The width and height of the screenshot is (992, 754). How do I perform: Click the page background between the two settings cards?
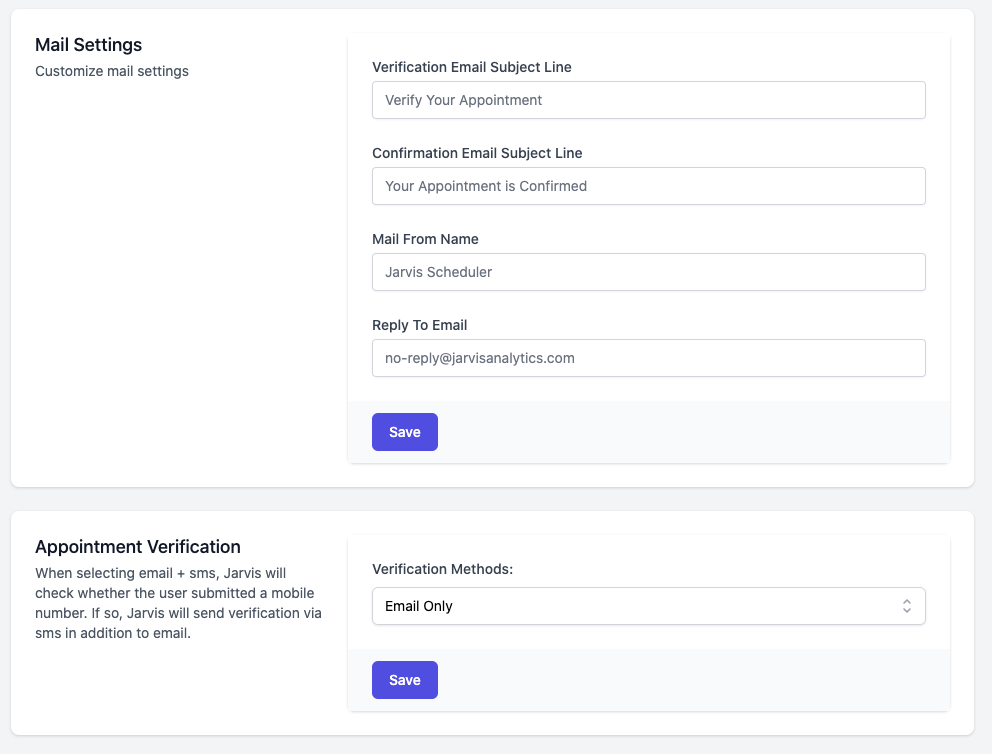click(x=492, y=499)
